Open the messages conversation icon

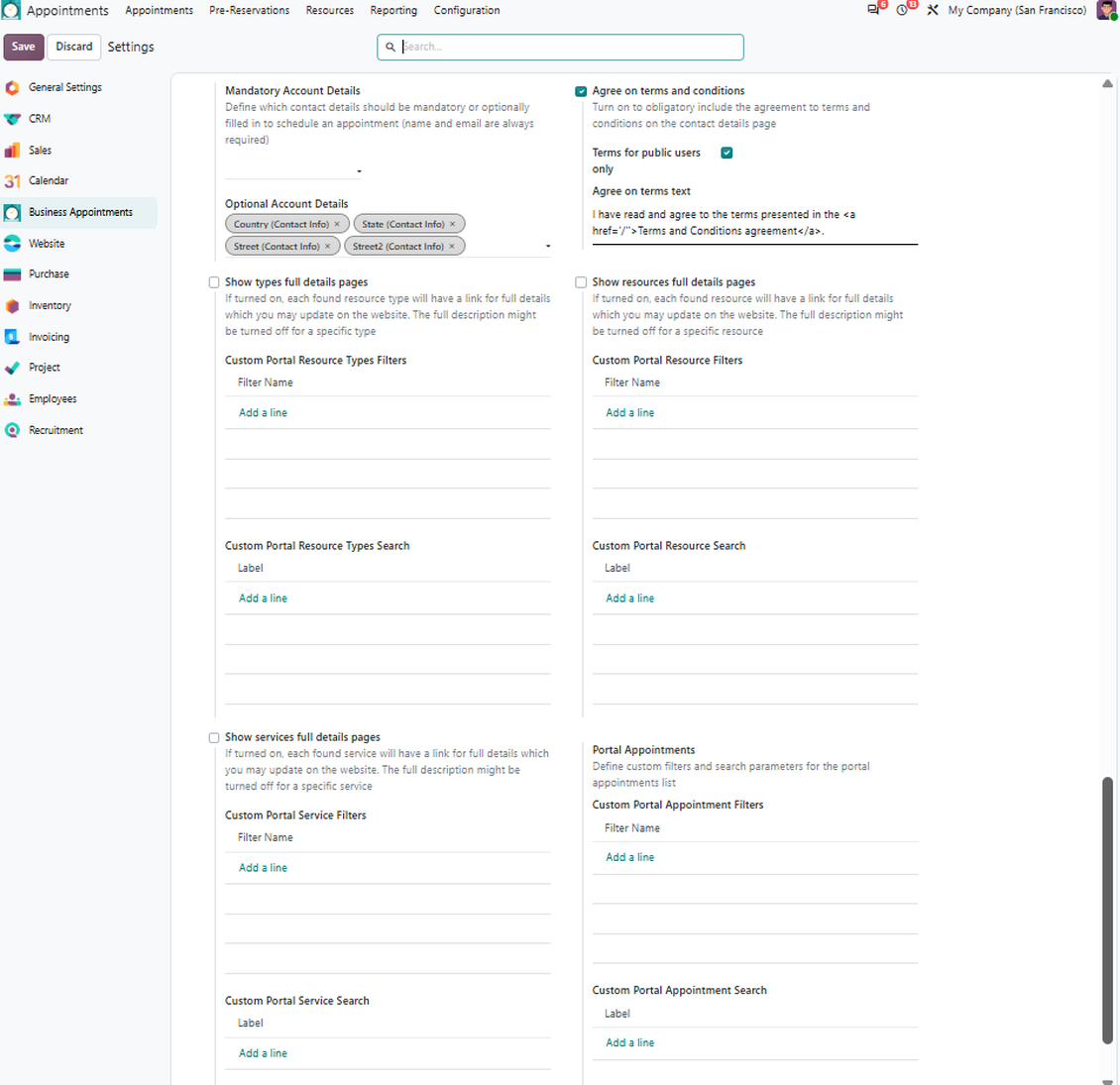tap(873, 10)
